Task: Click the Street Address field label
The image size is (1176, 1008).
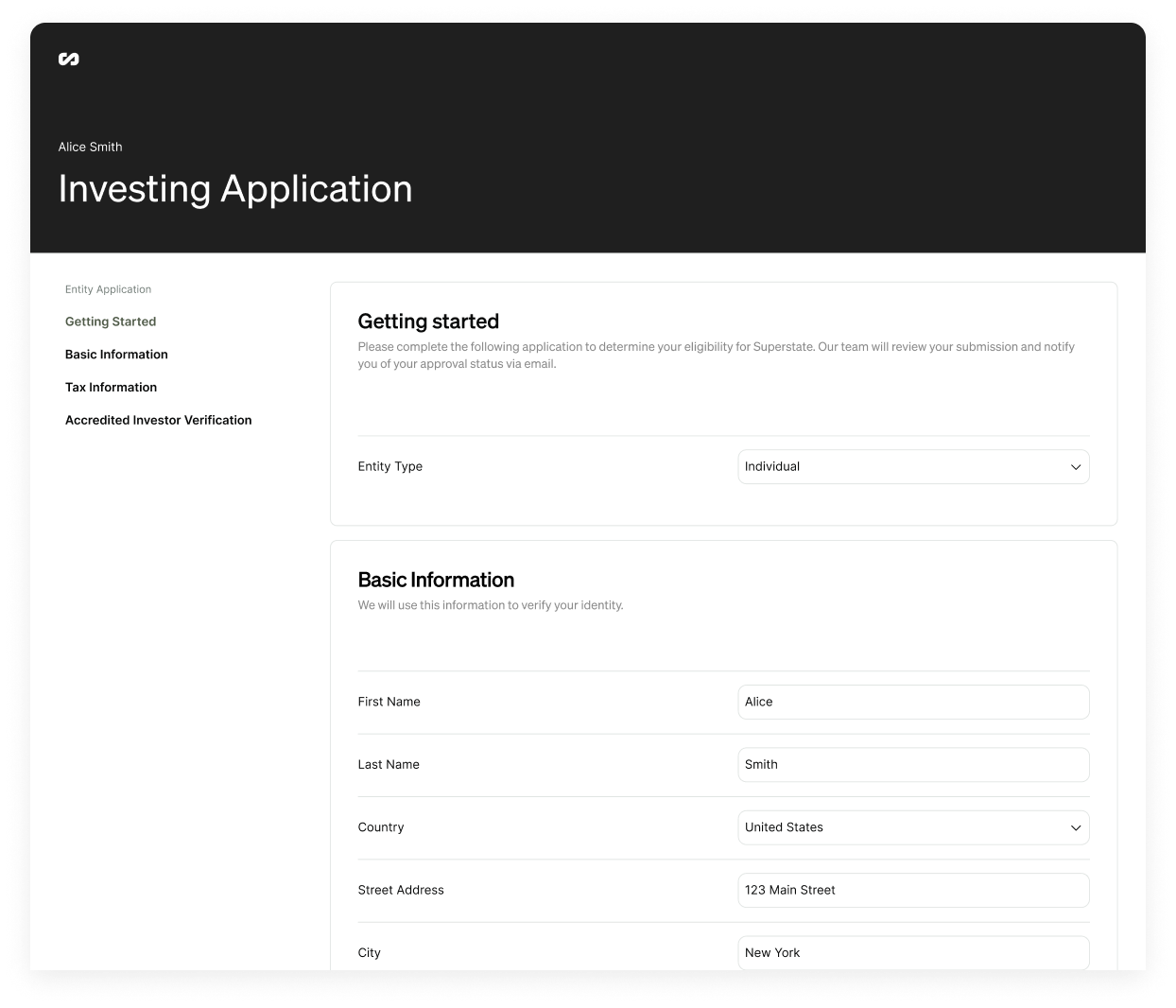Action: click(x=401, y=890)
